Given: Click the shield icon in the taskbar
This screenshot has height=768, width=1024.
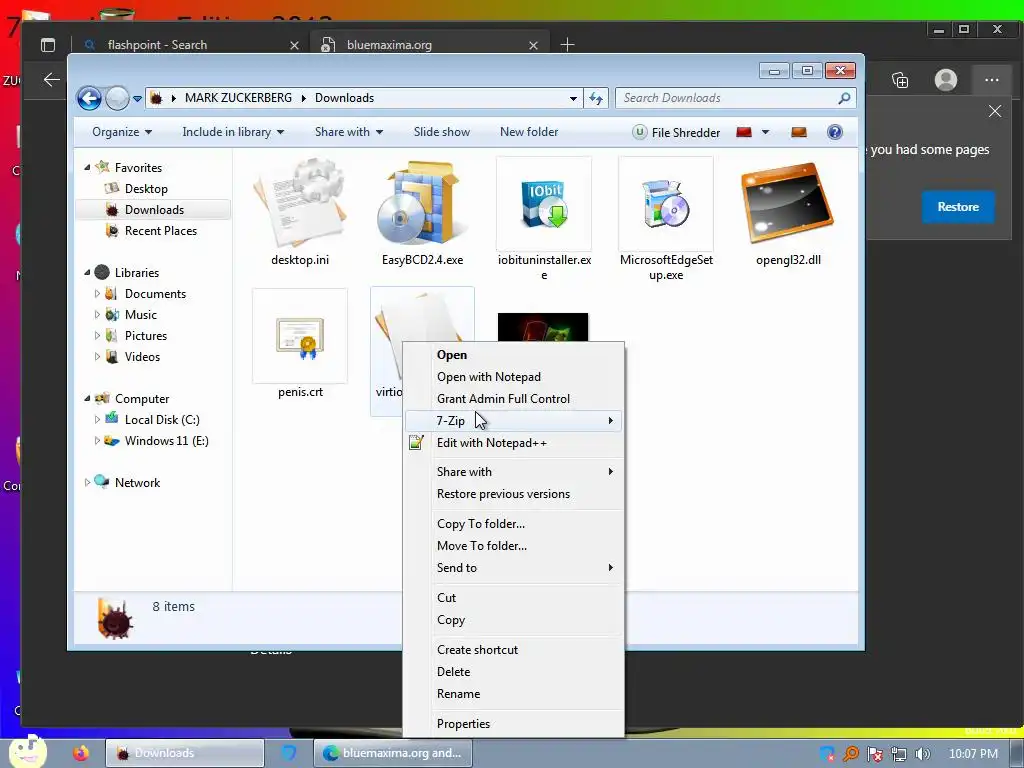Looking at the screenshot, I should [289, 753].
